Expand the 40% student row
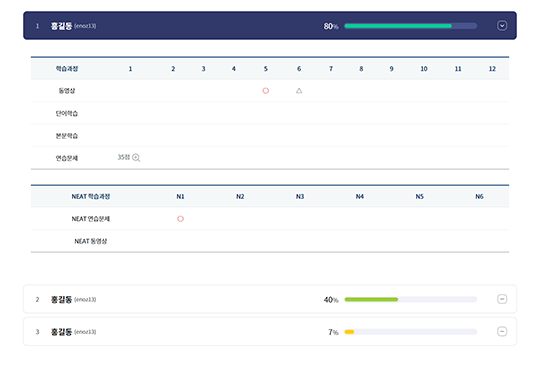The width and height of the screenshot is (540, 392). coord(502,299)
